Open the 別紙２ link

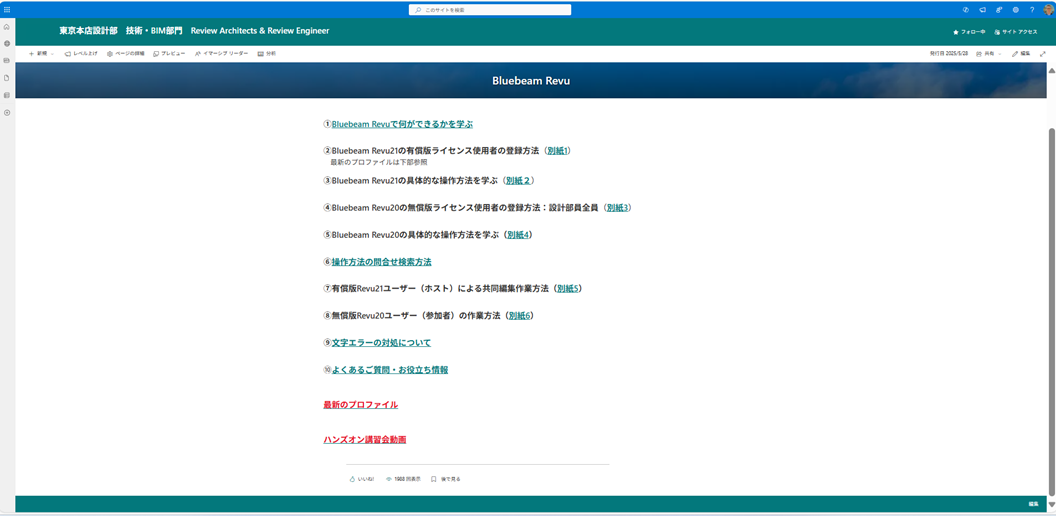(x=519, y=181)
